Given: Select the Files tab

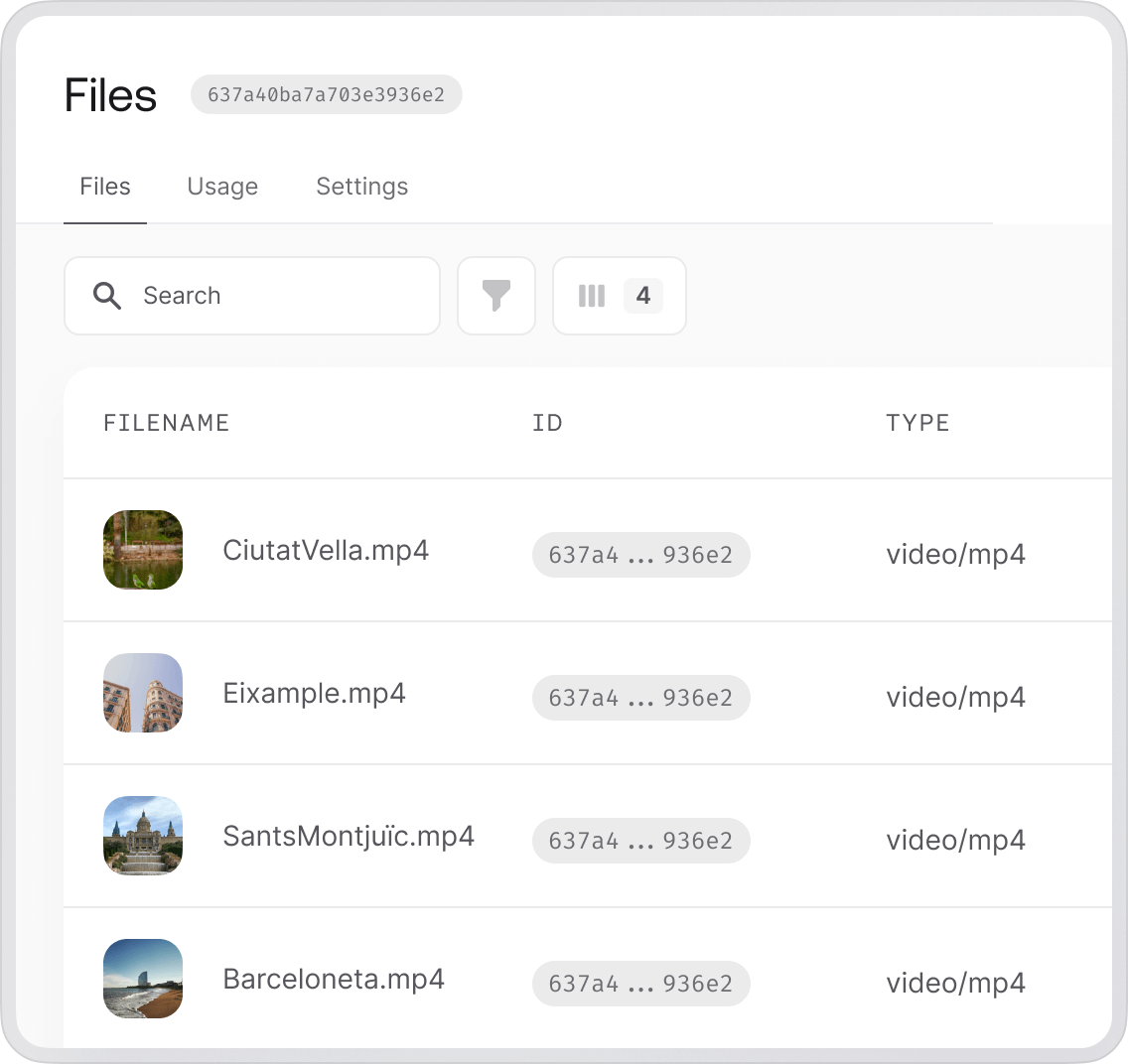Looking at the screenshot, I should pos(105,187).
